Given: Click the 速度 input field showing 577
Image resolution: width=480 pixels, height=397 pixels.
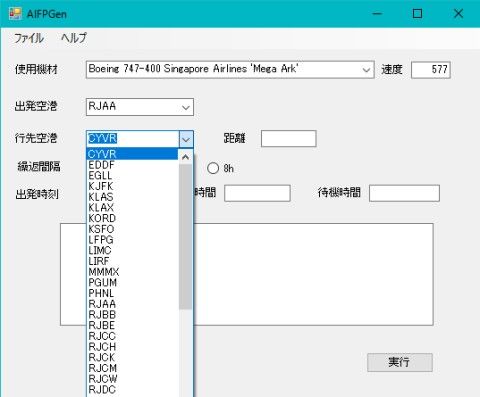Looking at the screenshot, I should click(431, 70).
